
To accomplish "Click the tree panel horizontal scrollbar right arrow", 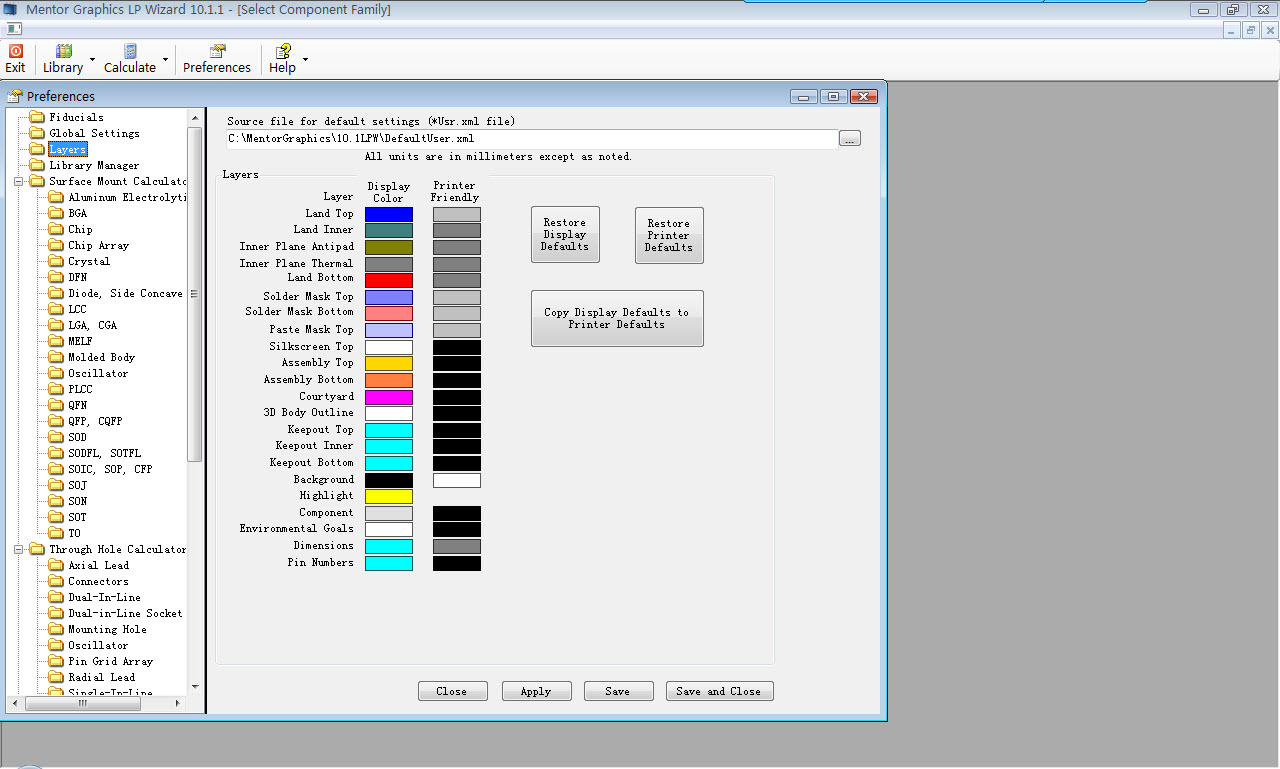I will pos(179,703).
